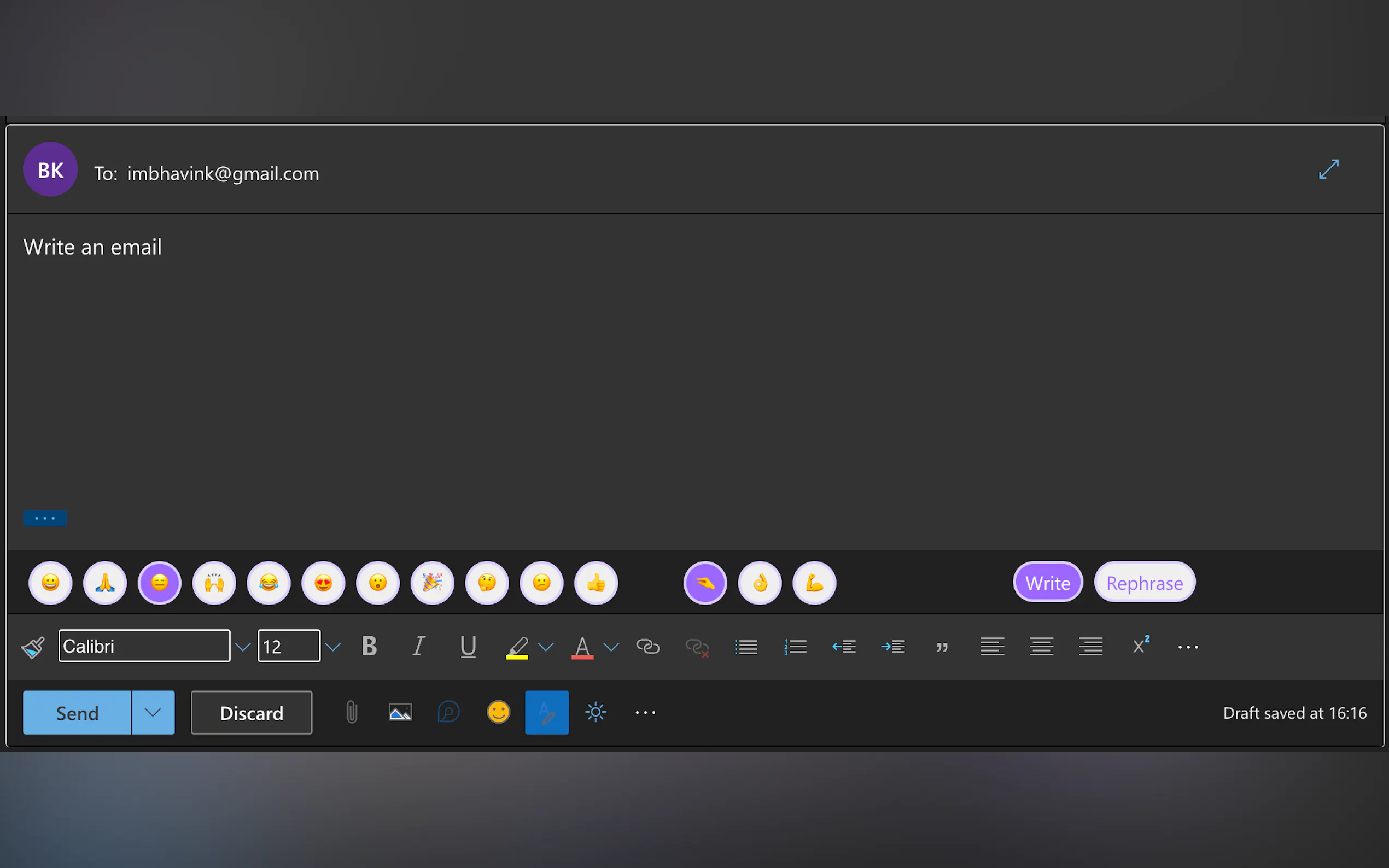Click the format painter brush icon
Image resolution: width=1389 pixels, height=868 pixels.
click(33, 647)
